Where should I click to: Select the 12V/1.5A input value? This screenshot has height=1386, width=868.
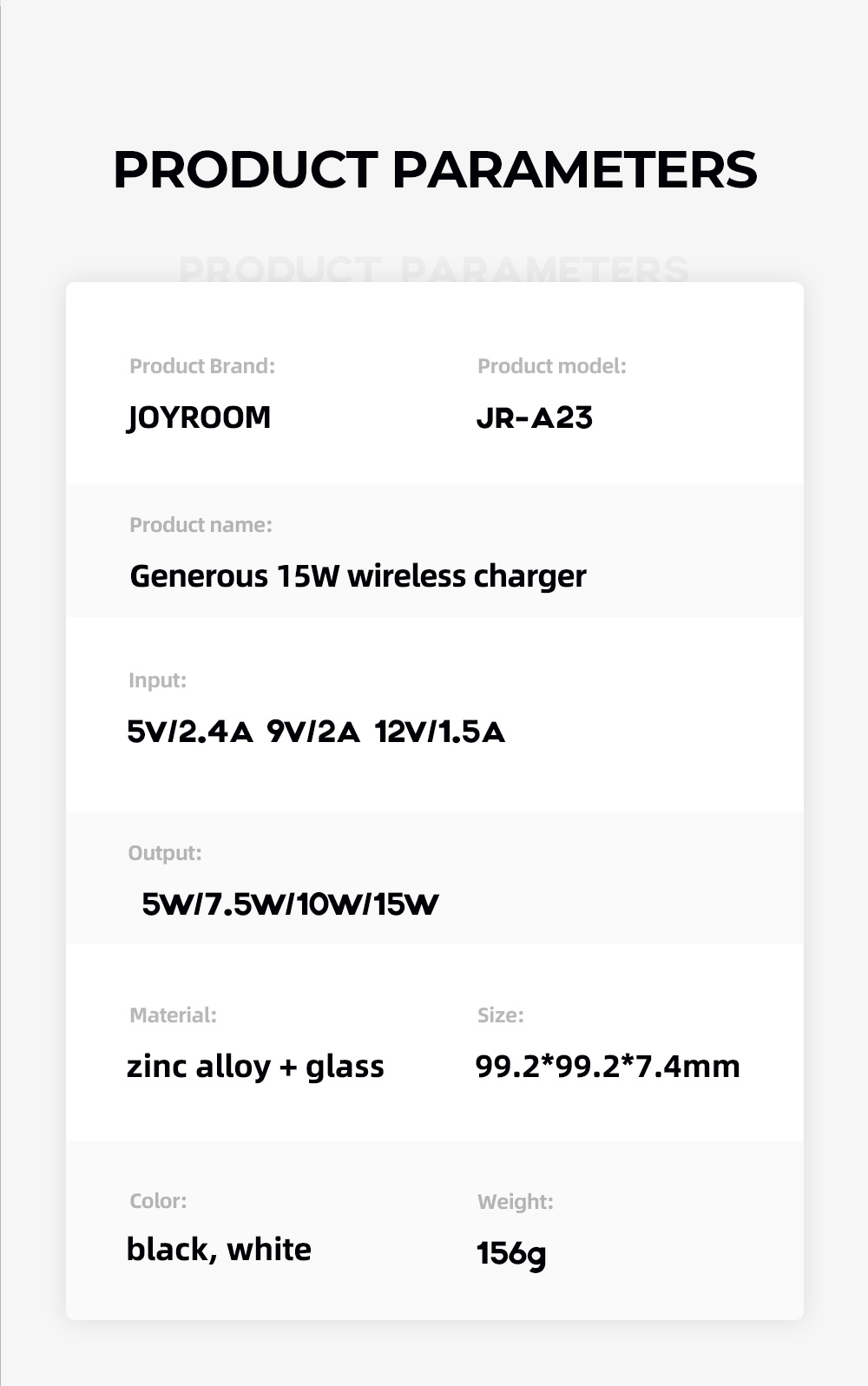click(x=439, y=732)
